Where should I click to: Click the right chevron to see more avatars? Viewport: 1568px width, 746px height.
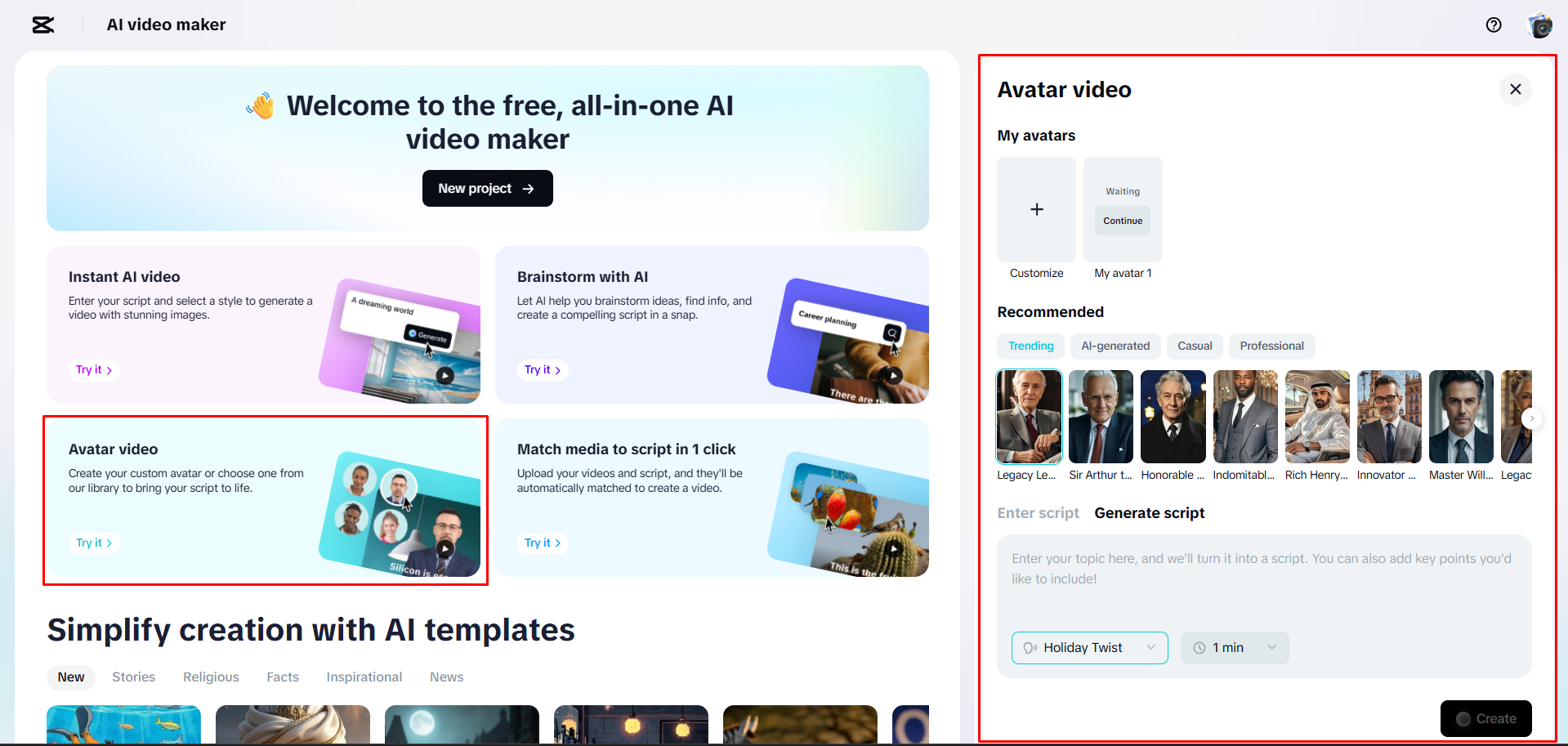[x=1532, y=418]
